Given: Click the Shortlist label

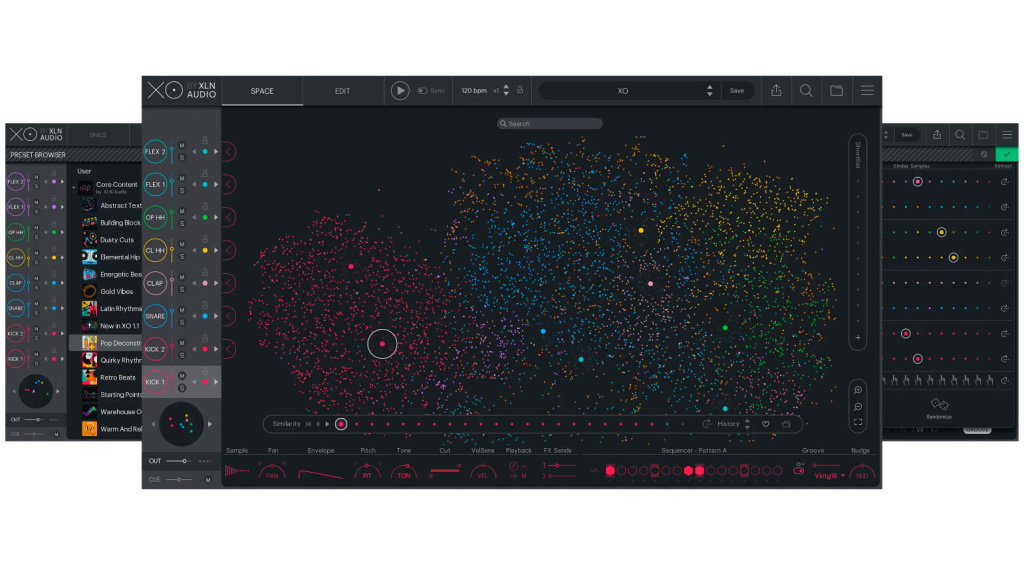Looking at the screenshot, I should click(x=857, y=155).
